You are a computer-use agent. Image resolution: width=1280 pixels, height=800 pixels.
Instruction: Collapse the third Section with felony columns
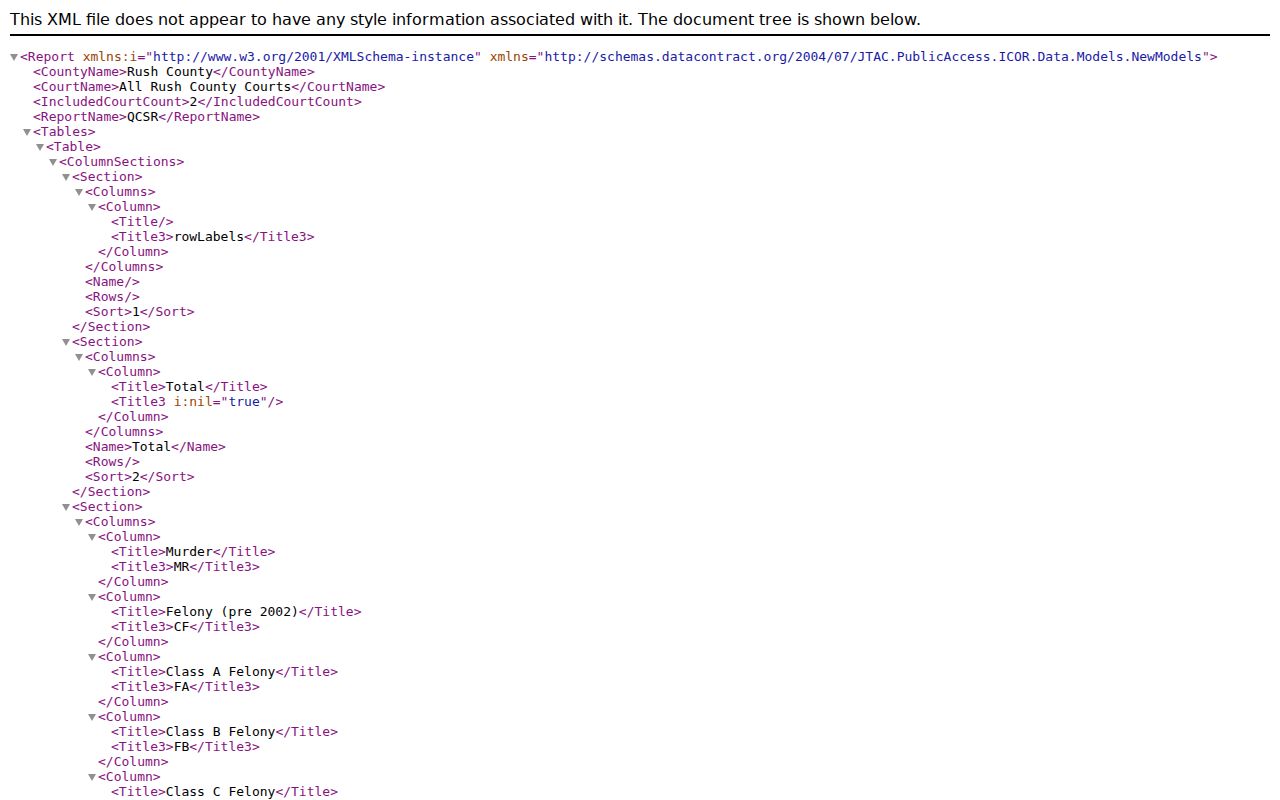[66, 507]
